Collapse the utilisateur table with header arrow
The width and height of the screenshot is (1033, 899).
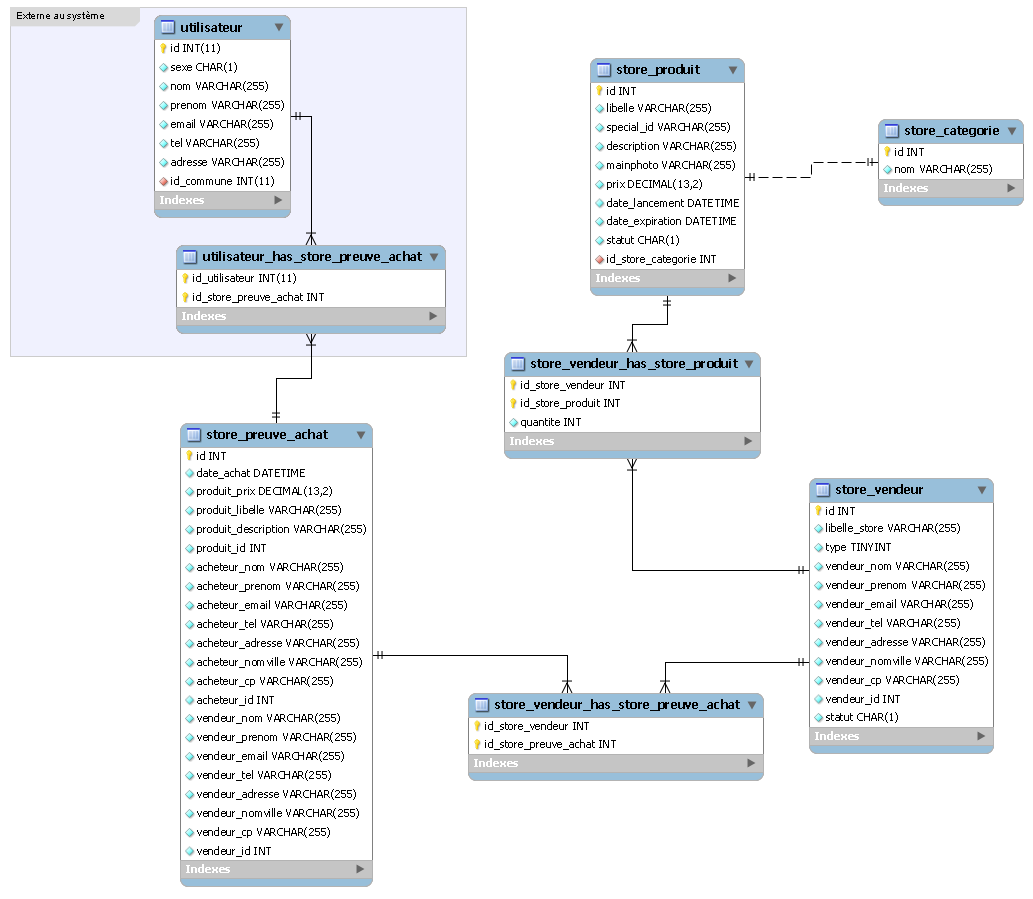(279, 27)
